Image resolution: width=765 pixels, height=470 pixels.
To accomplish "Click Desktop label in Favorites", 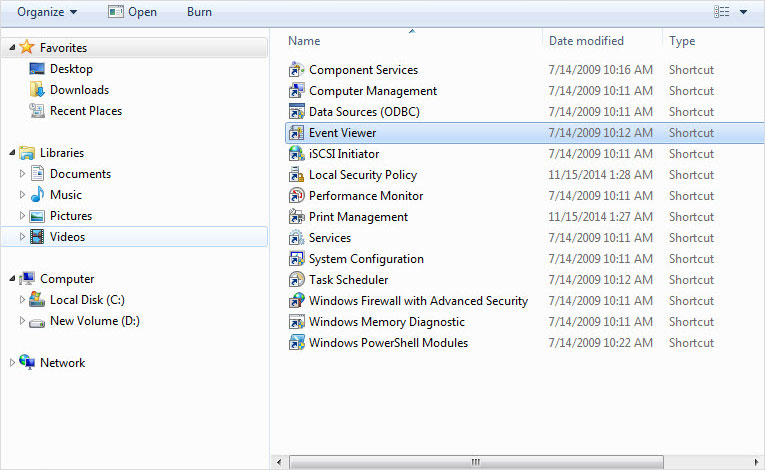I will click(x=71, y=69).
